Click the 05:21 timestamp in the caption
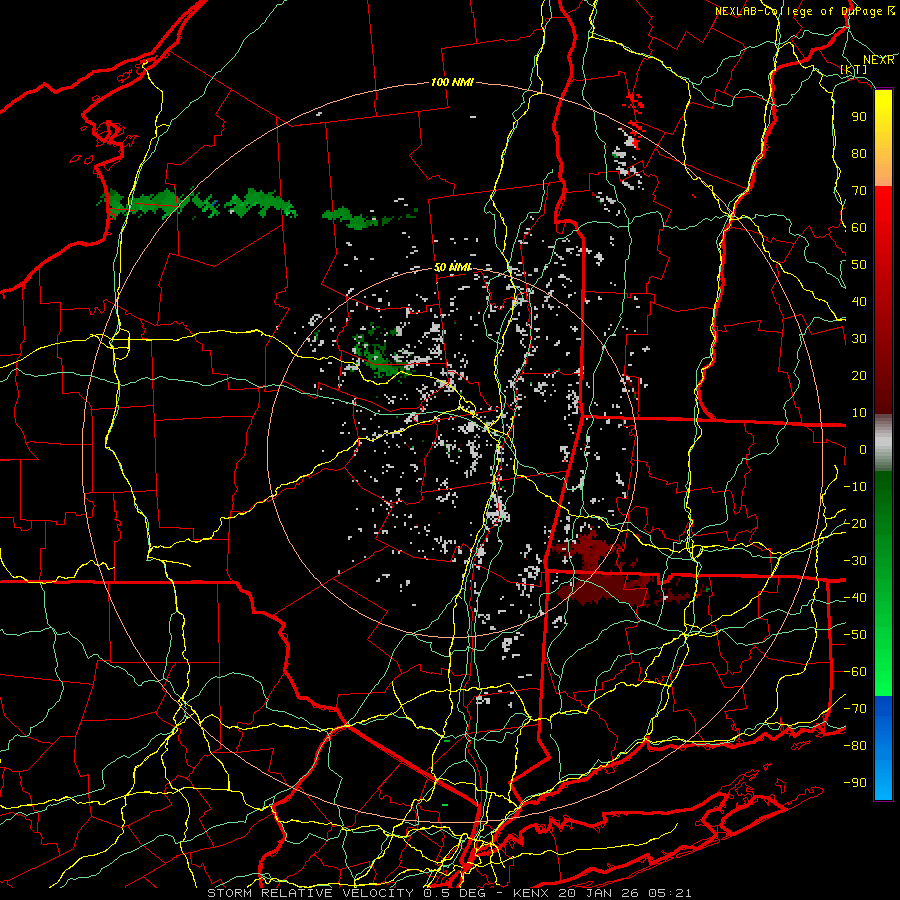The image size is (900, 900). pos(670,893)
